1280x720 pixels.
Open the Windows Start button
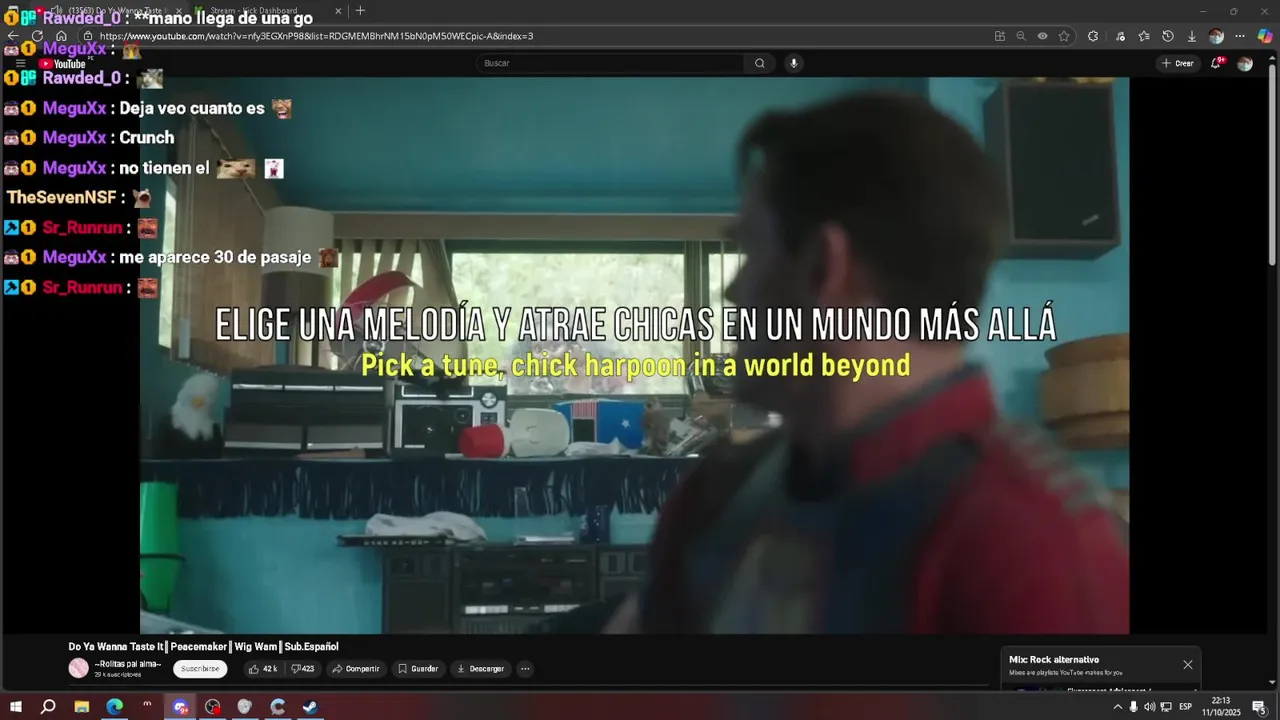pyautogui.click(x=15, y=707)
